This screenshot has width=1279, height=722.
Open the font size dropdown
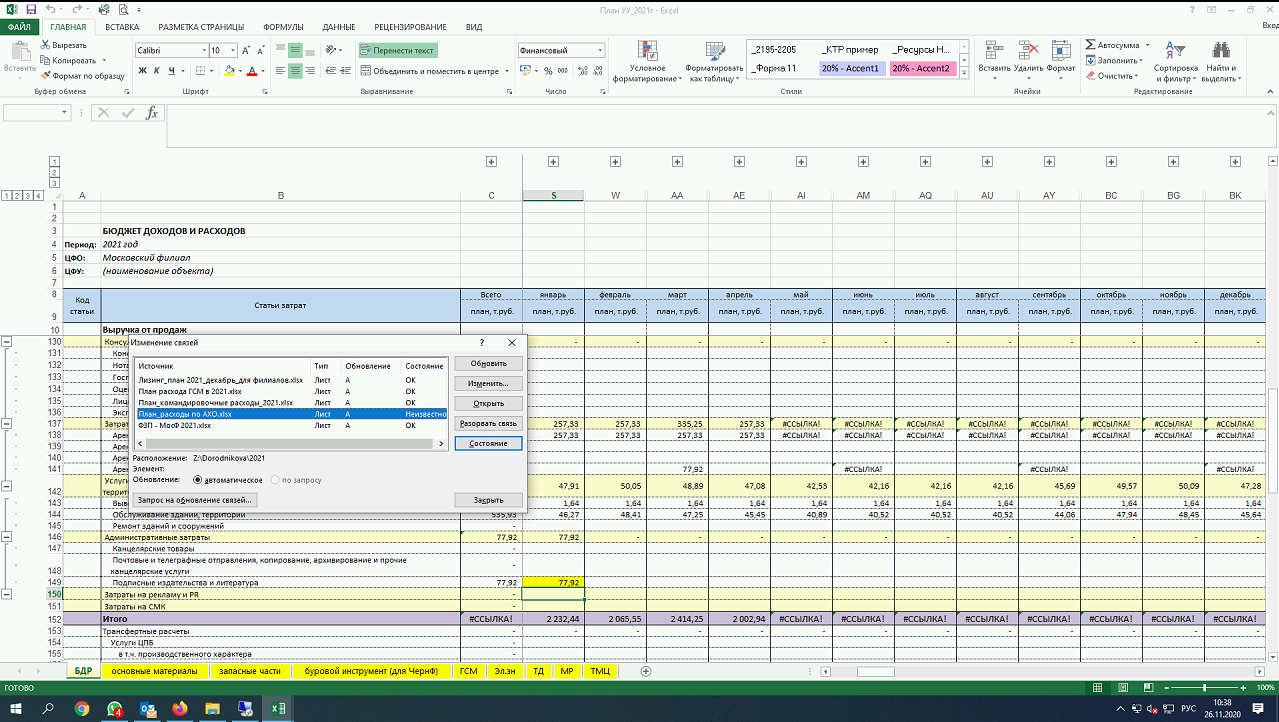coord(232,50)
